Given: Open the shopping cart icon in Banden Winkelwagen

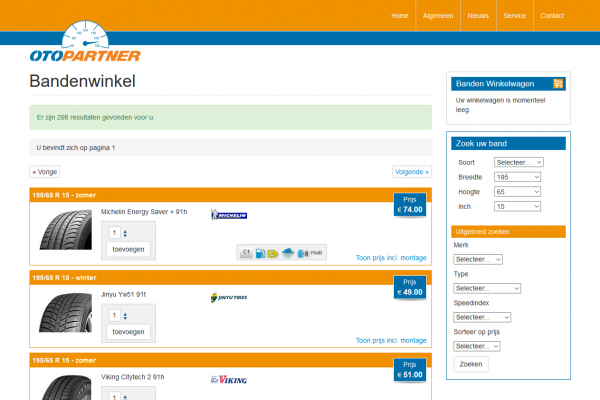Looking at the screenshot, I should coord(558,83).
